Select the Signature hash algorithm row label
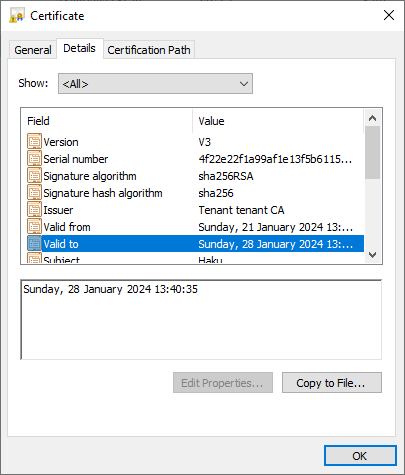The width and height of the screenshot is (405, 475). click(x=103, y=193)
